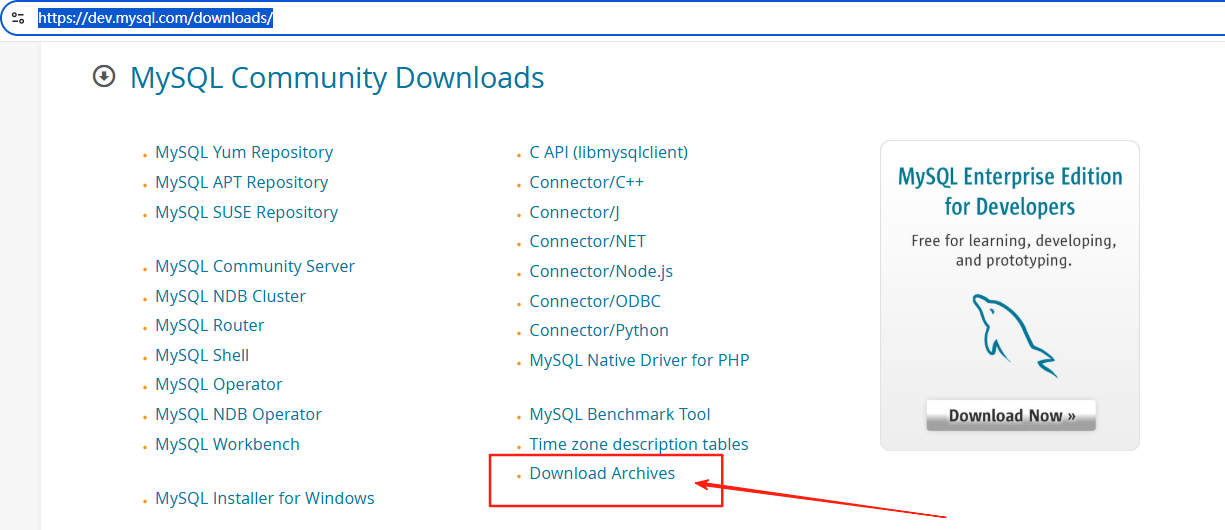
Task: Click the site settings icon in address bar
Action: point(18,18)
